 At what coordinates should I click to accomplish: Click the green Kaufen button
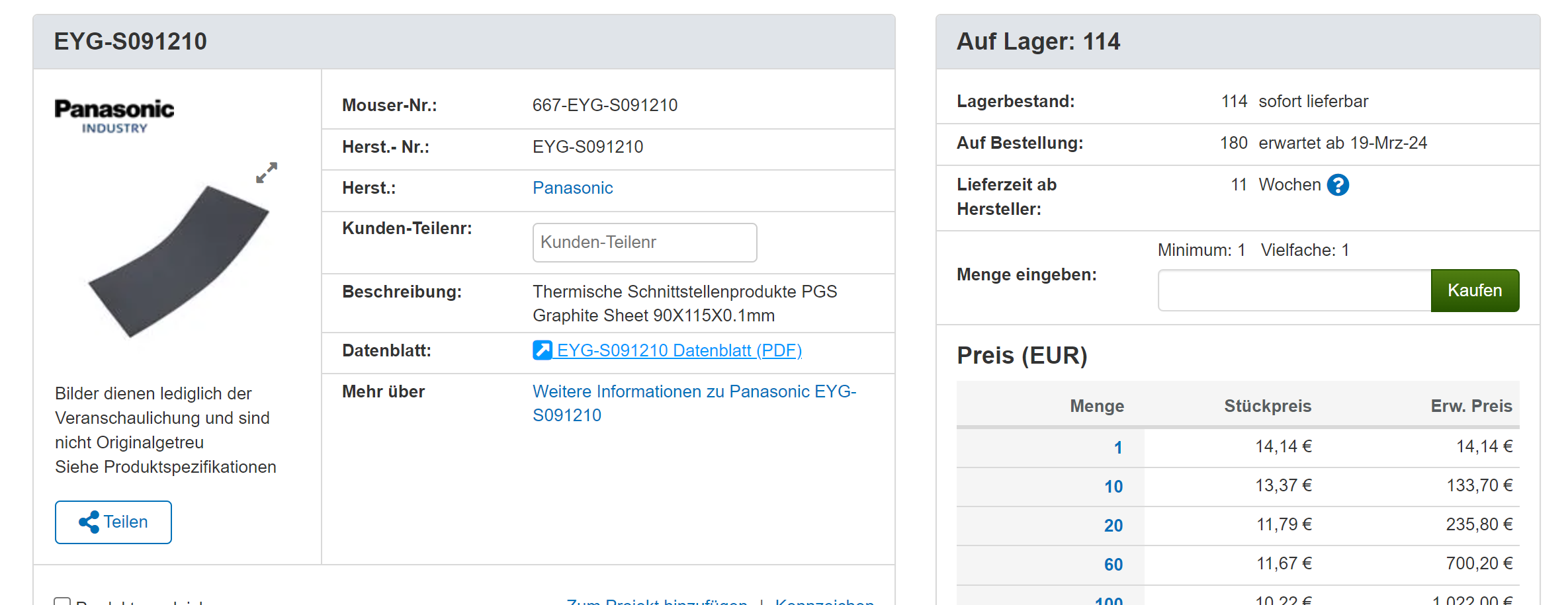1475,290
